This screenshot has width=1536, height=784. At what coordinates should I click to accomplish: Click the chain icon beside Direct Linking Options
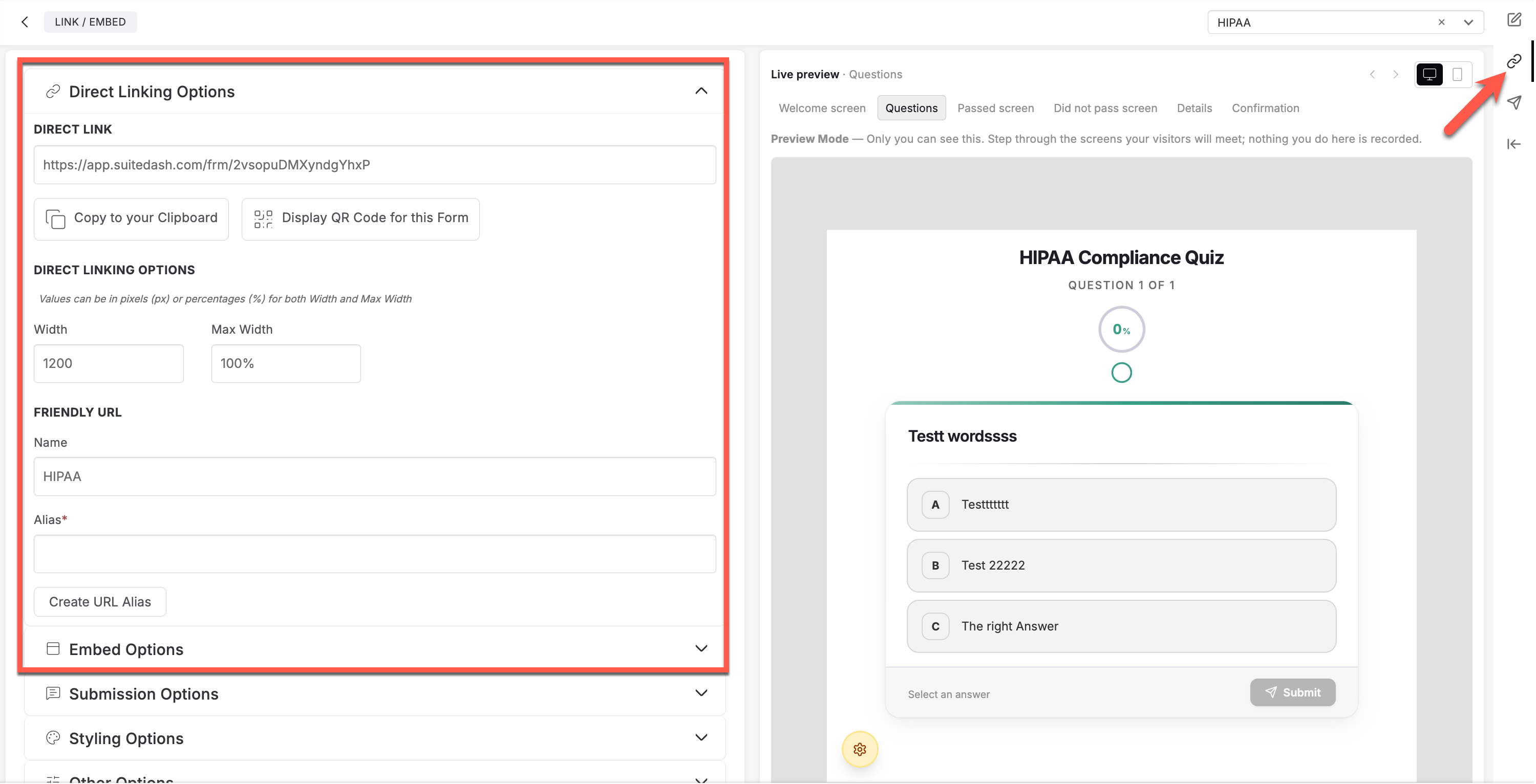point(53,91)
